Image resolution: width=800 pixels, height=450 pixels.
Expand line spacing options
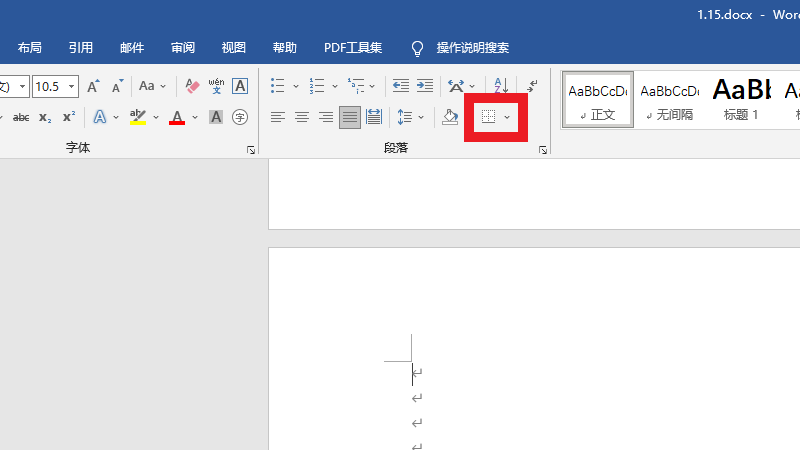pos(421,117)
